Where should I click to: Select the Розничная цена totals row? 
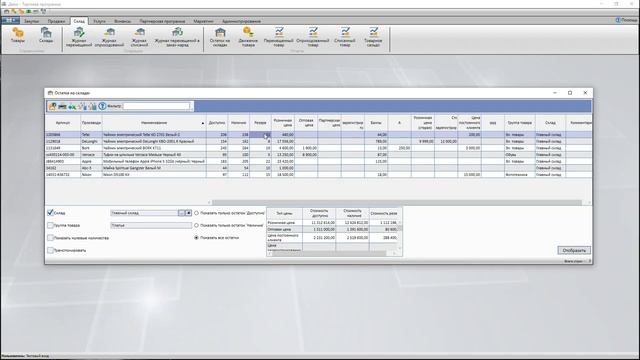pyautogui.click(x=333, y=222)
